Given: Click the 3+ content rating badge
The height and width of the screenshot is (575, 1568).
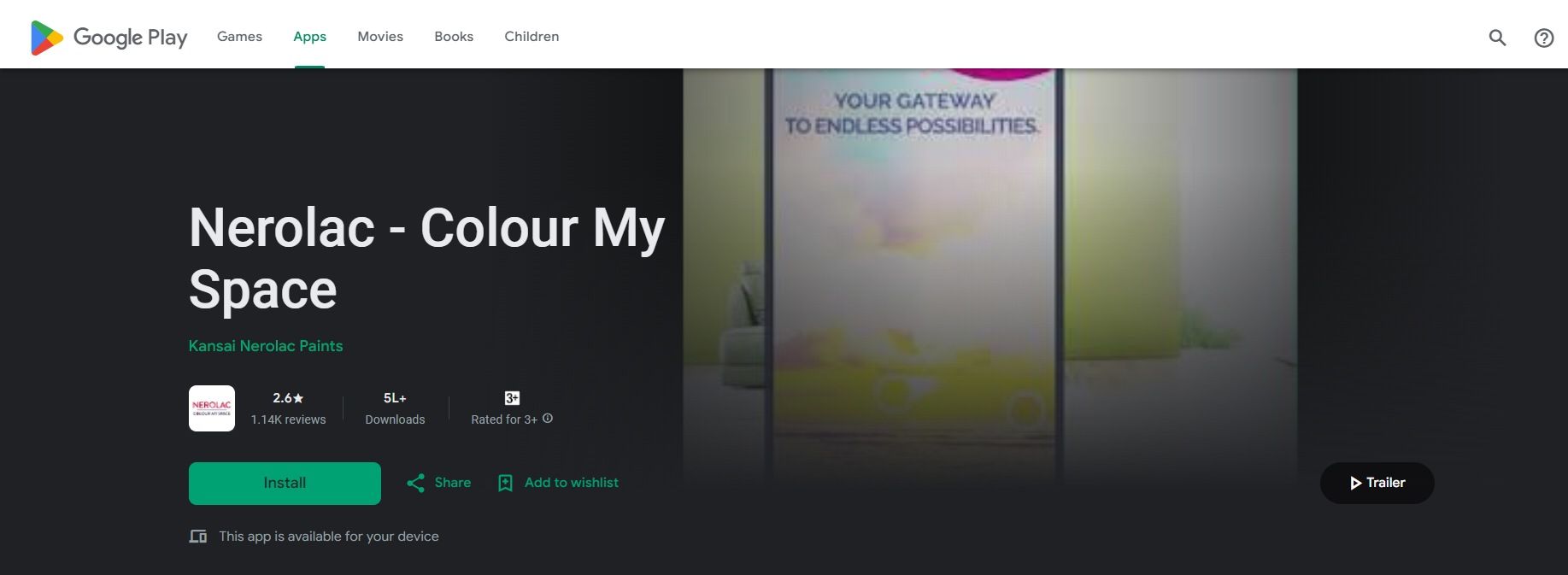Looking at the screenshot, I should pyautogui.click(x=512, y=398).
